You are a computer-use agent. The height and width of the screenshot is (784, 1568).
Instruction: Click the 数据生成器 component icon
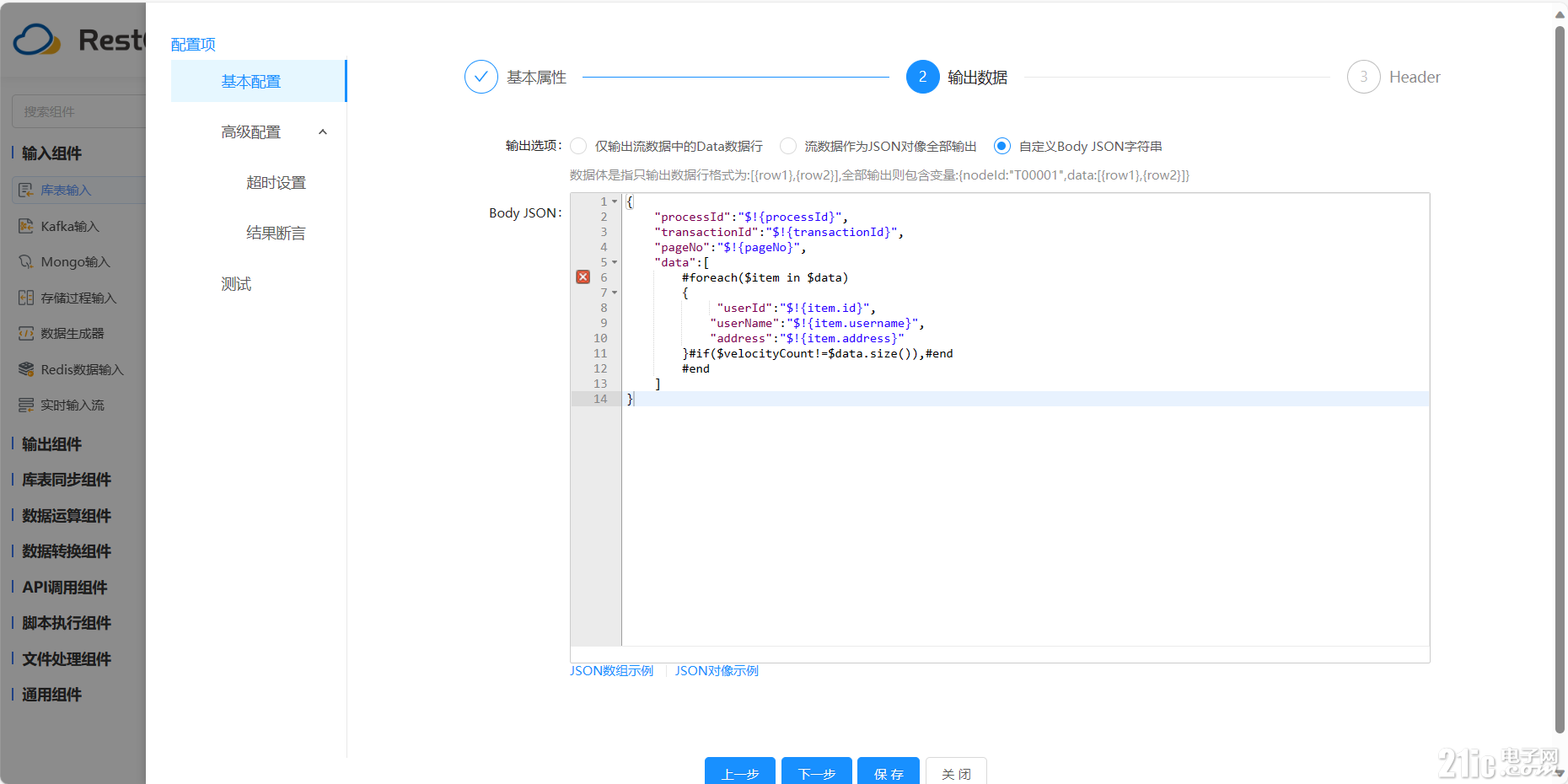26,333
